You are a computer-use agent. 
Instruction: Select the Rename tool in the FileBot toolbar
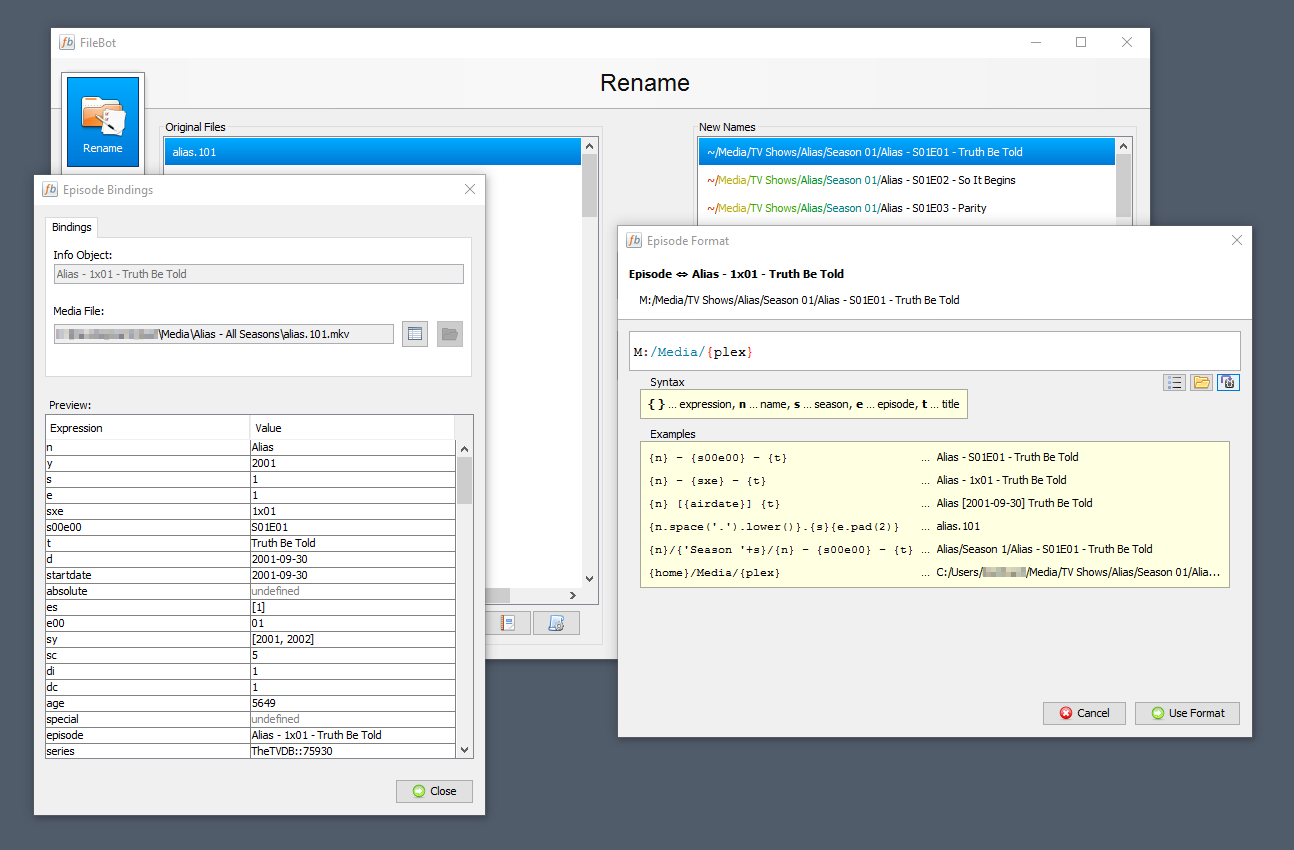tap(102, 120)
